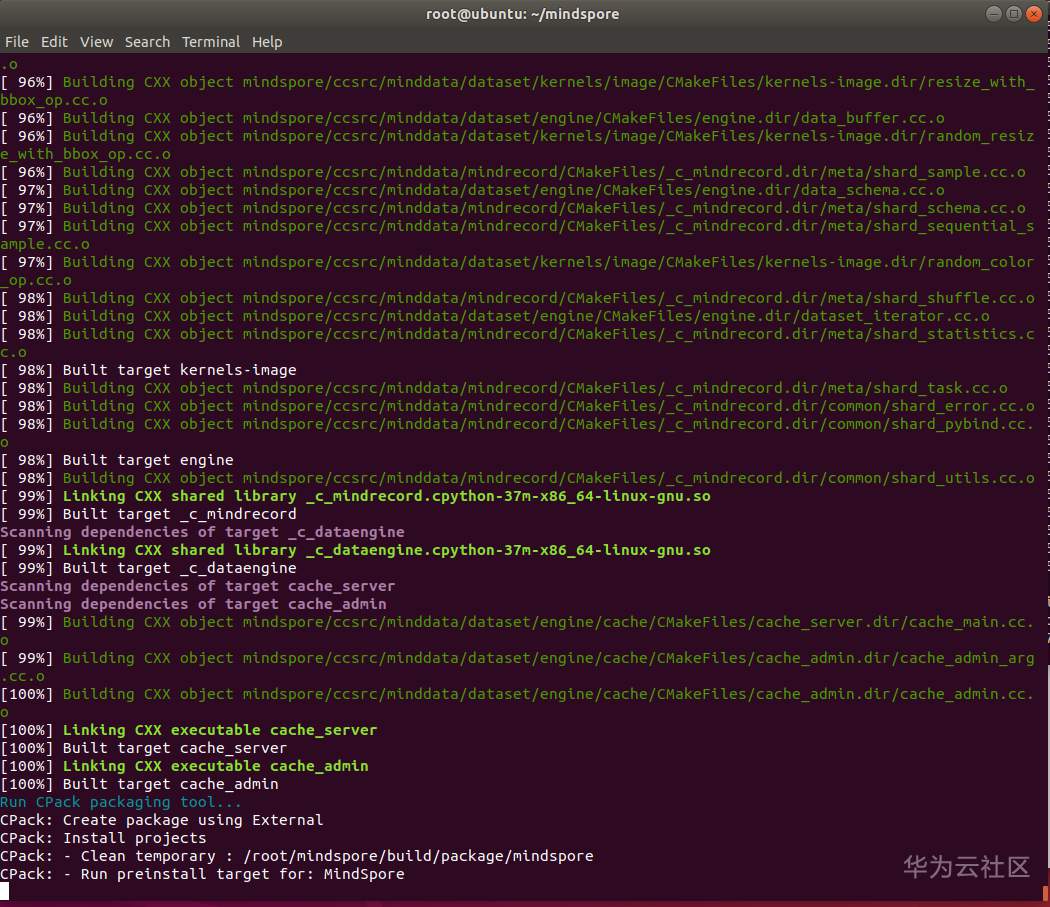Open the Help menu
Screen dimensions: 1050x907
coord(267,42)
